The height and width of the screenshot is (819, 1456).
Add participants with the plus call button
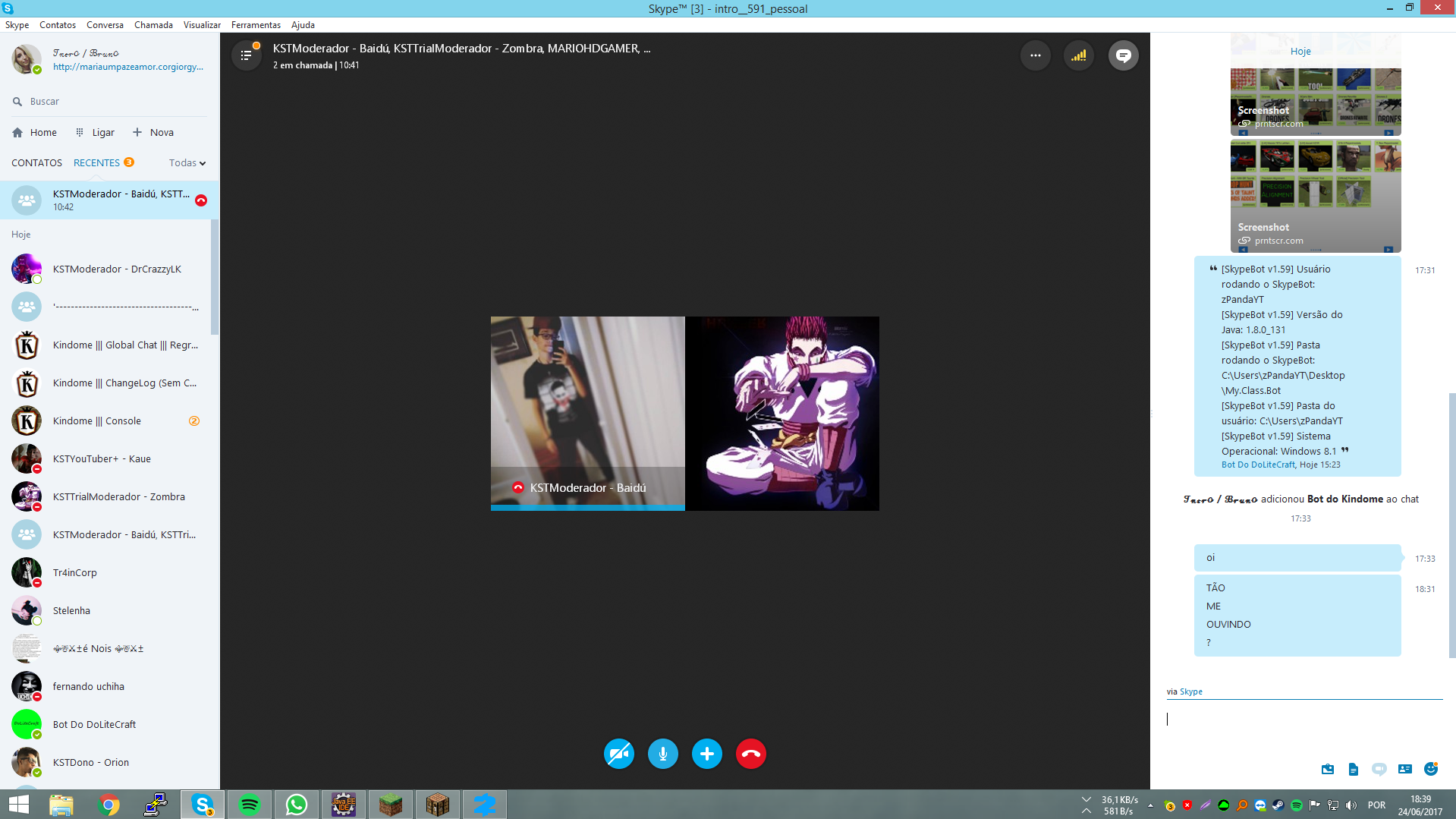point(706,754)
